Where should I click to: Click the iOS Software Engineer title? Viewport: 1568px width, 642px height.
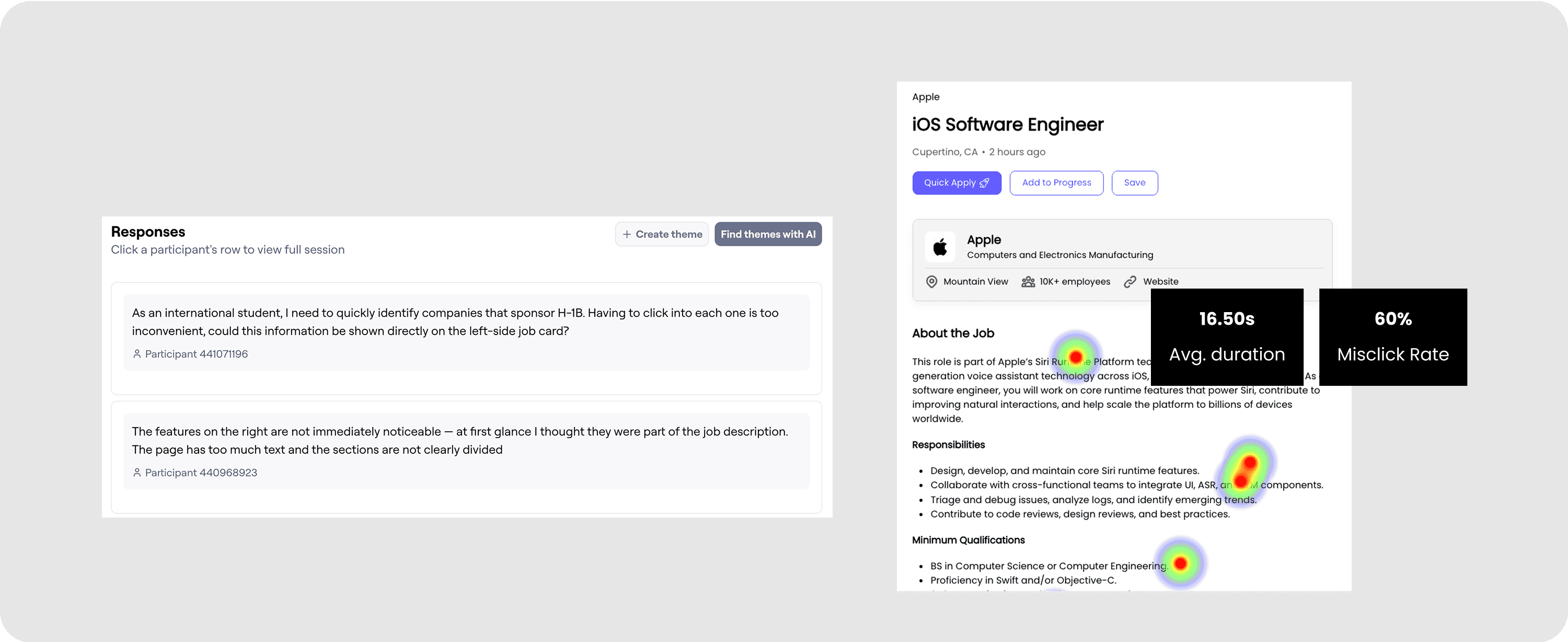coord(1007,125)
